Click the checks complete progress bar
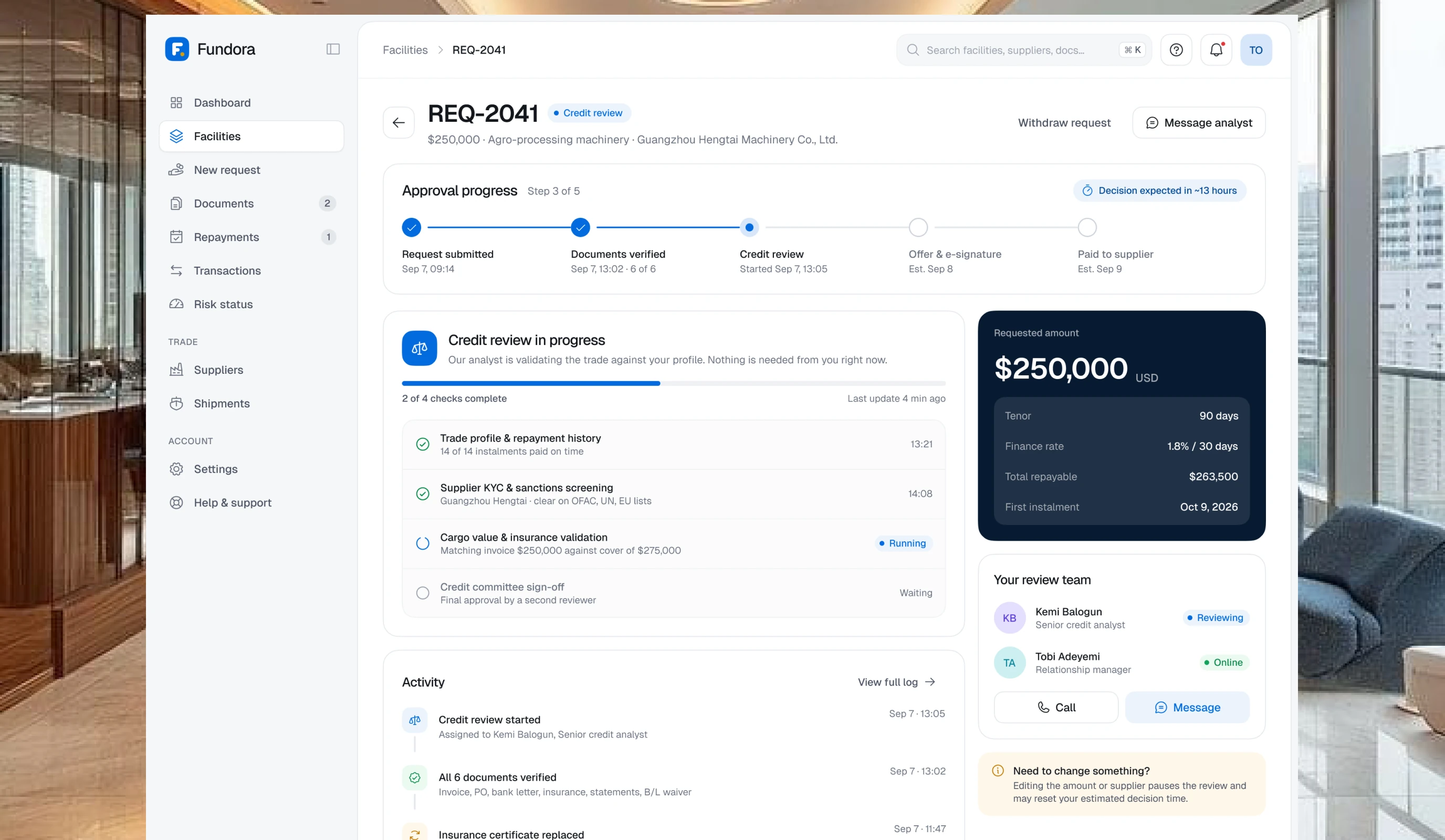The image size is (1445, 840). [673, 383]
